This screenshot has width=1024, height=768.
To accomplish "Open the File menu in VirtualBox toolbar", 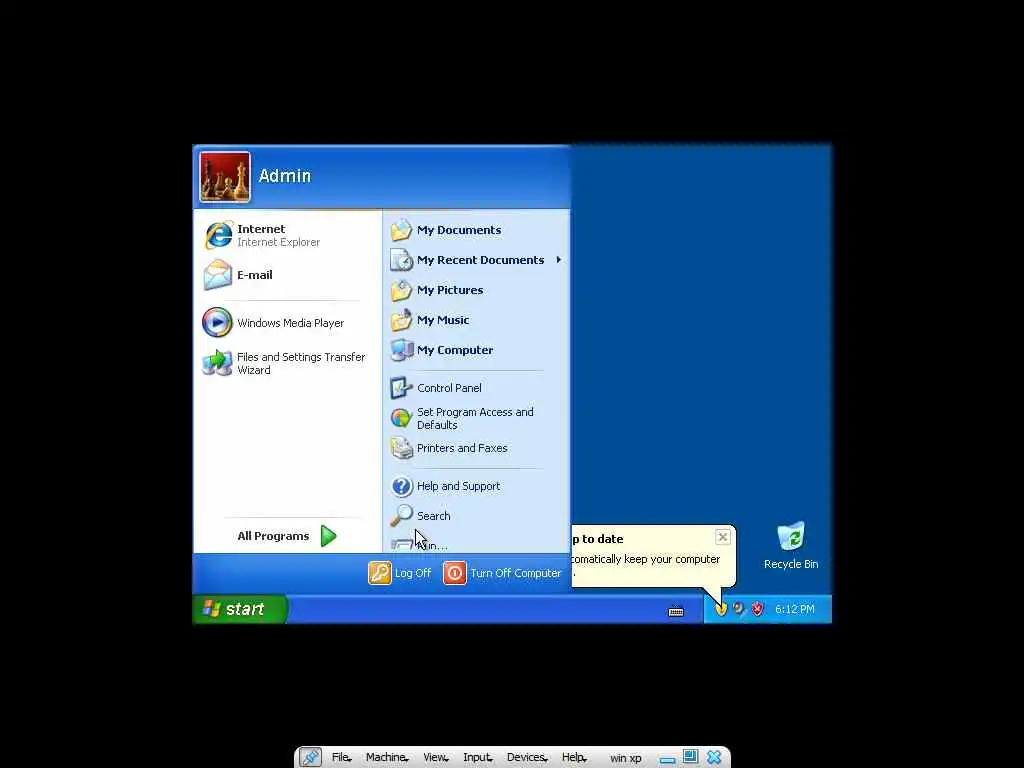I will coord(341,758).
